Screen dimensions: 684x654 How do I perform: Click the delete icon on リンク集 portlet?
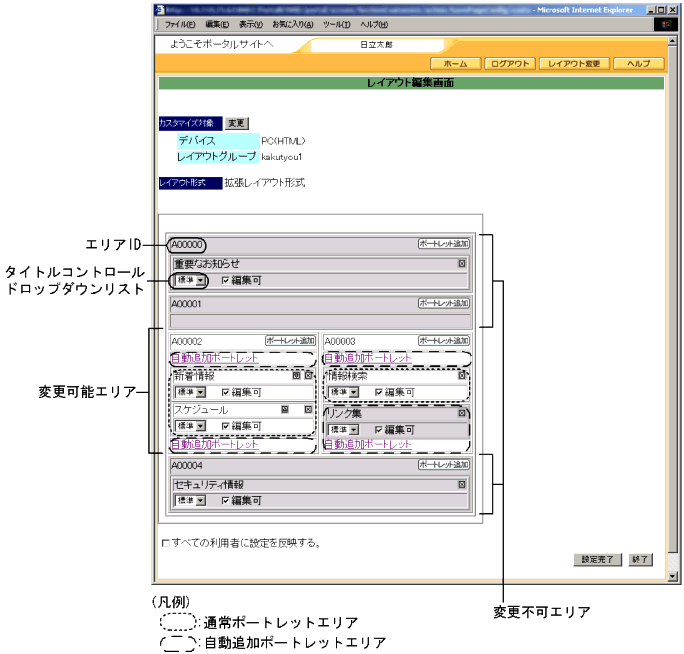tap(462, 413)
